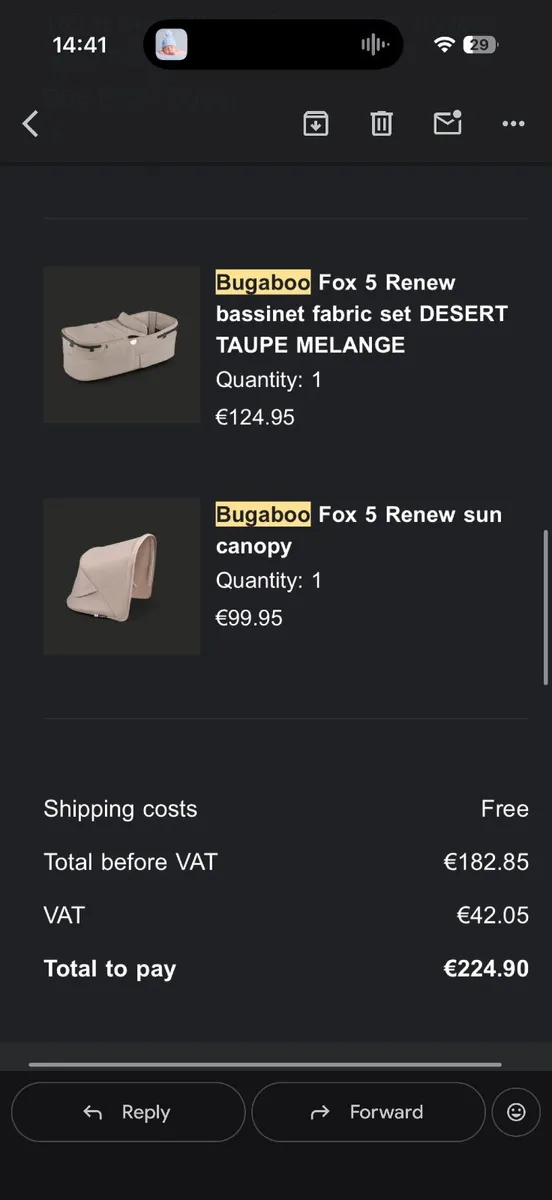Tap the home indicator bar above Reply
The height and width of the screenshot is (1200, 552).
pyautogui.click(x=265, y=1065)
